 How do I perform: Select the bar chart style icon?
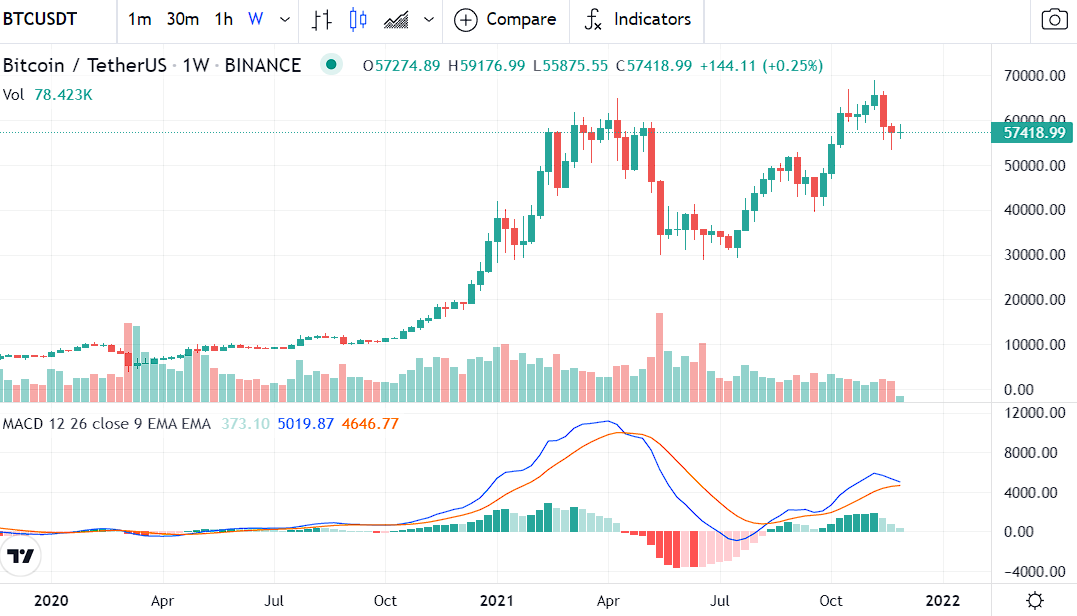click(321, 19)
